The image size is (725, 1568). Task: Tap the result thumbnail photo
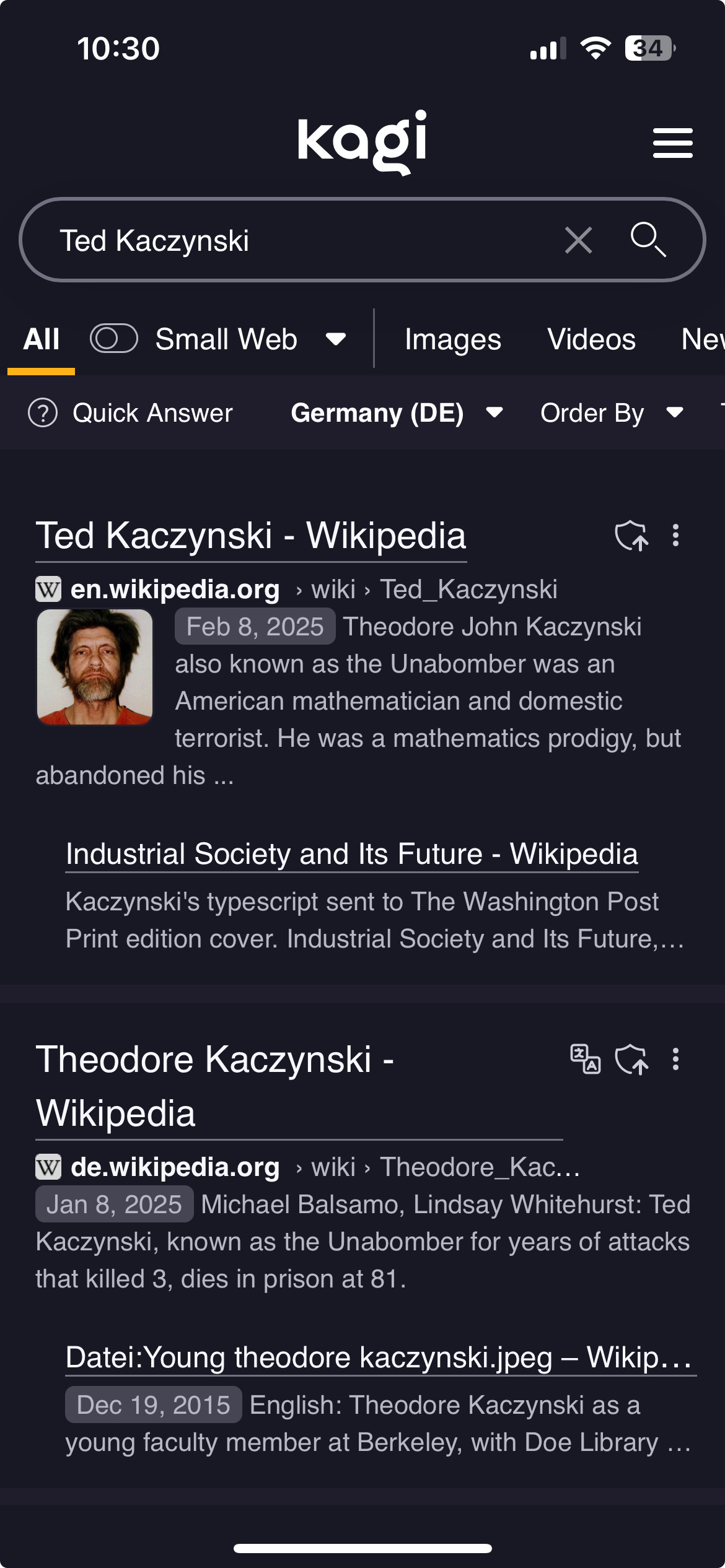point(95,667)
